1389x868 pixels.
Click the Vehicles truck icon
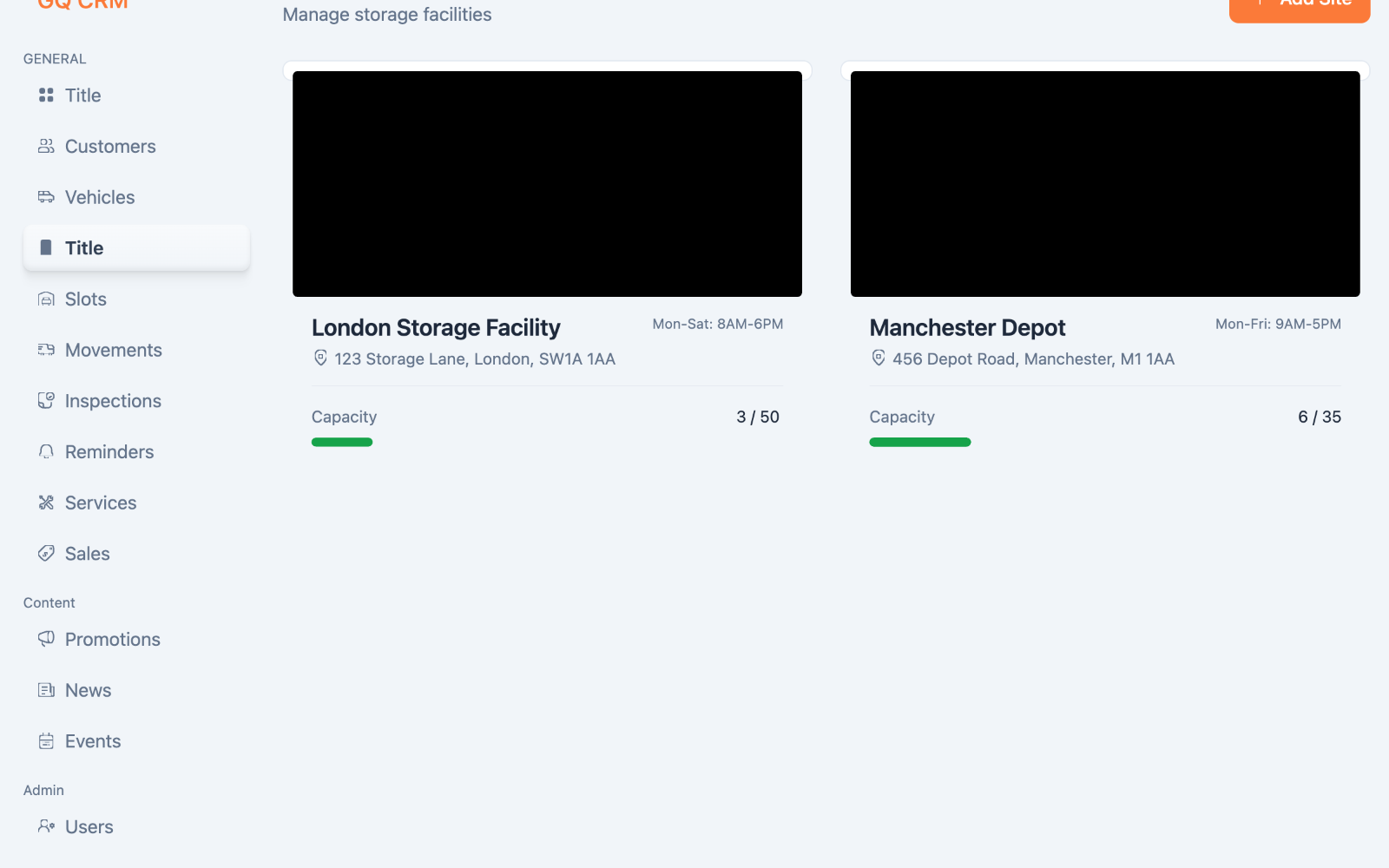(46, 197)
